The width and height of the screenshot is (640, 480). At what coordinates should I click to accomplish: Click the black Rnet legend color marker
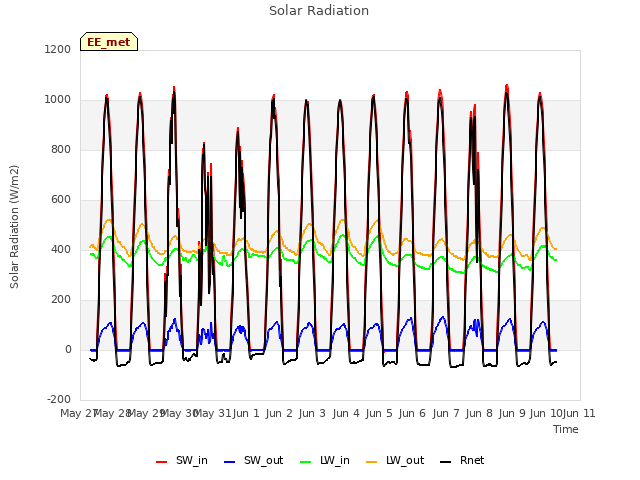[446, 462]
